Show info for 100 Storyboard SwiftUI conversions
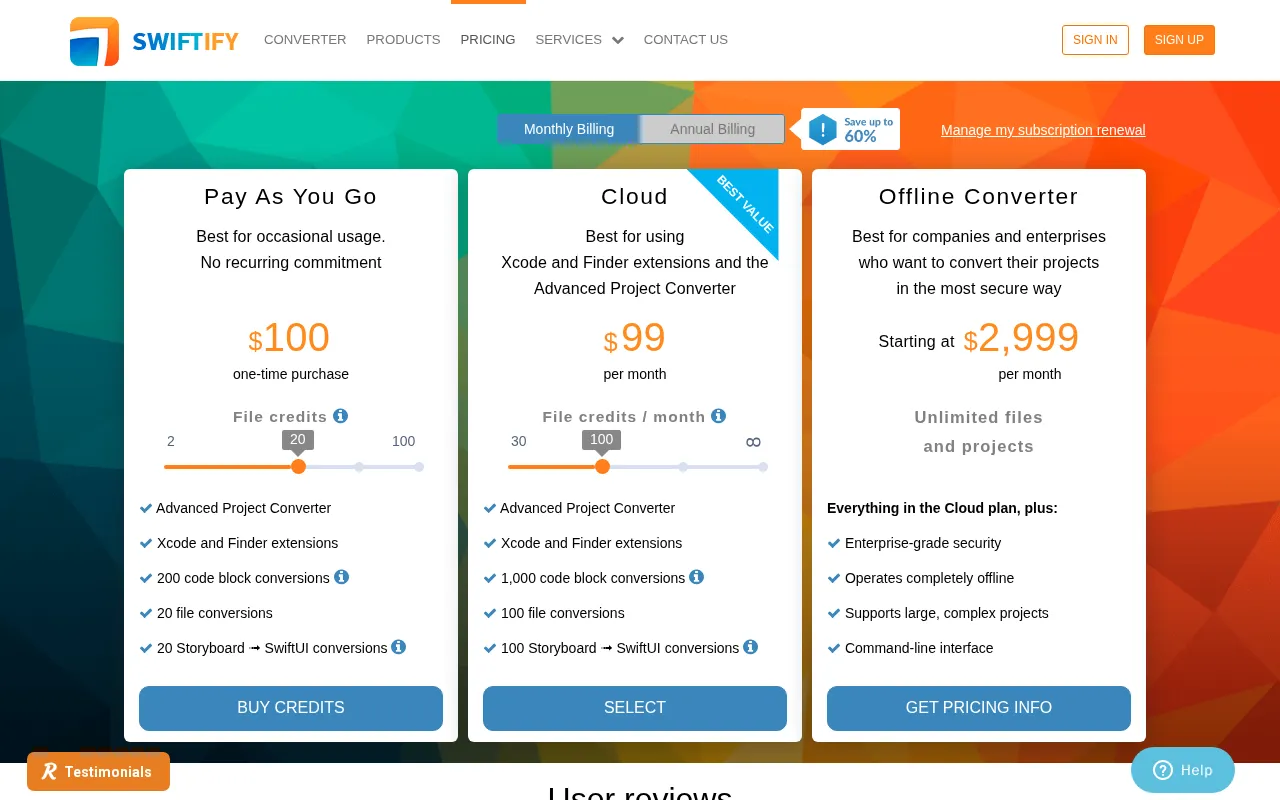The width and height of the screenshot is (1280, 800). [x=750, y=647]
